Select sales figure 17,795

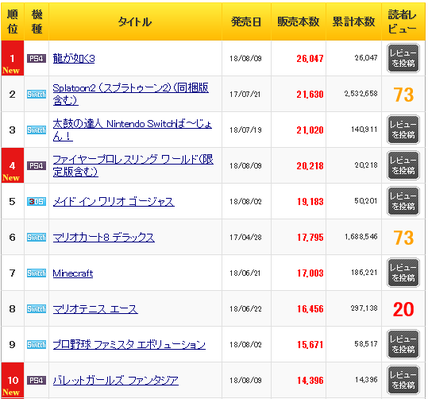(310, 237)
